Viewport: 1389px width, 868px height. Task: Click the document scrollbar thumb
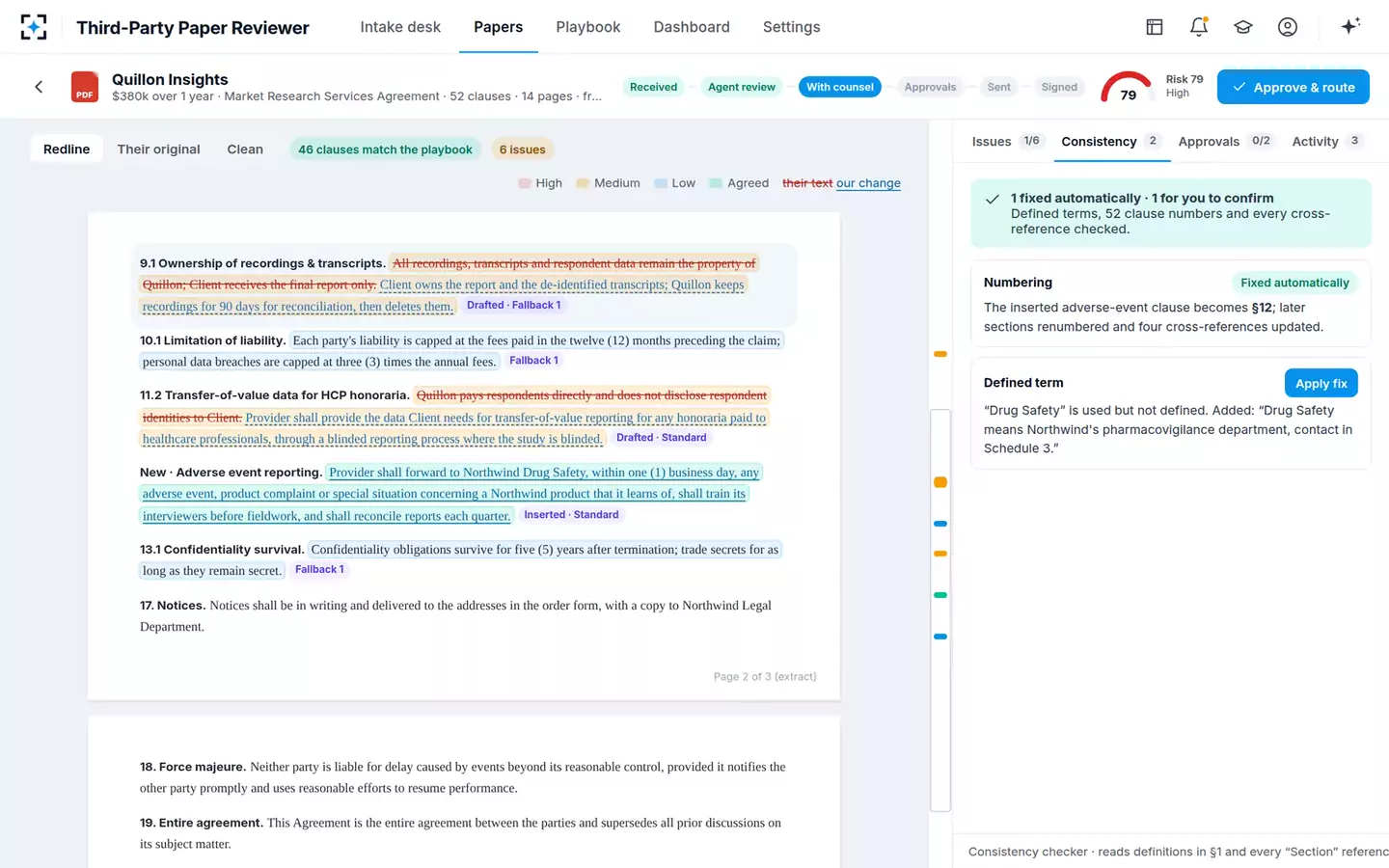[x=940, y=610]
